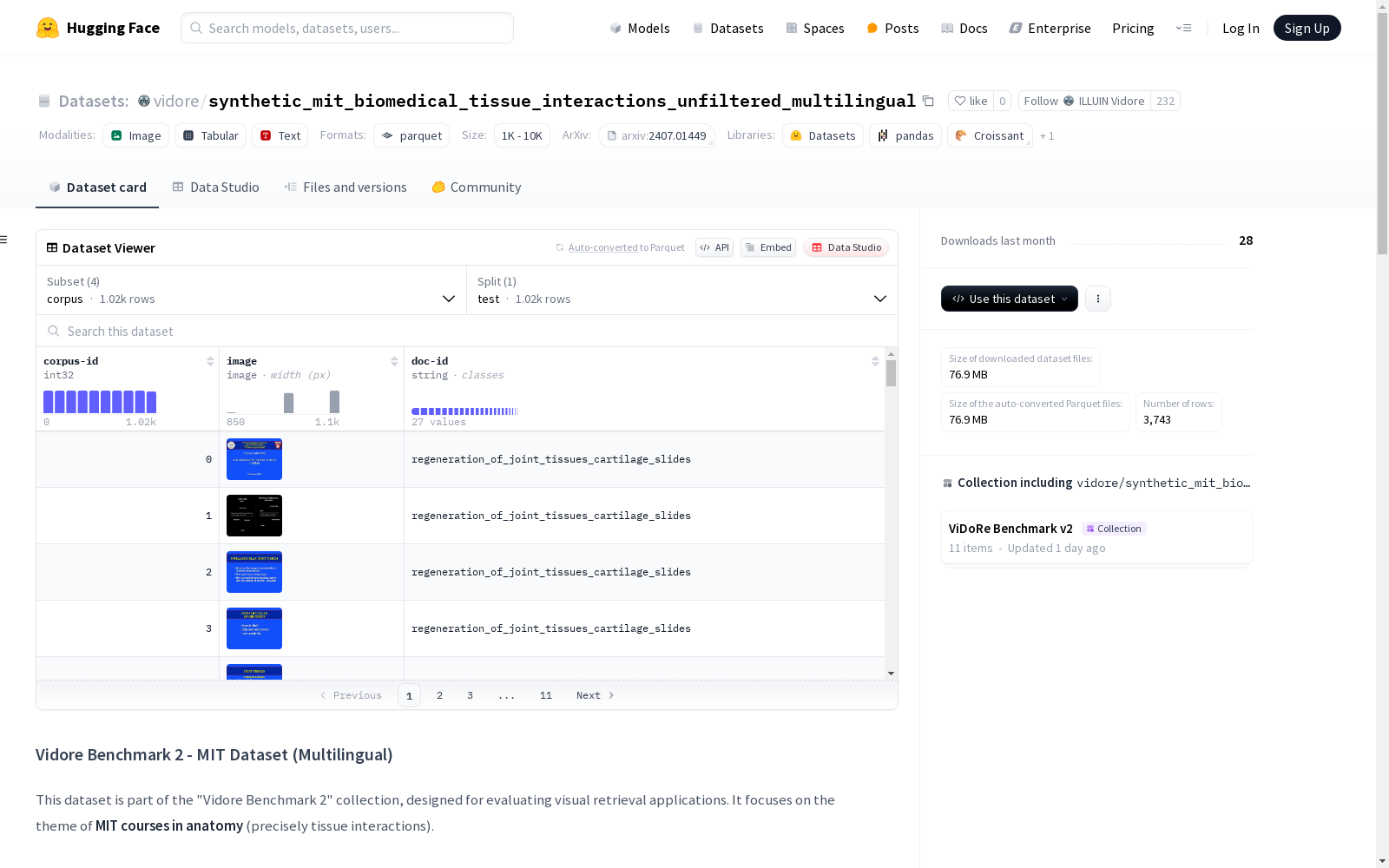Open the Community tab
Image resolution: width=1389 pixels, height=868 pixels.
(477, 187)
